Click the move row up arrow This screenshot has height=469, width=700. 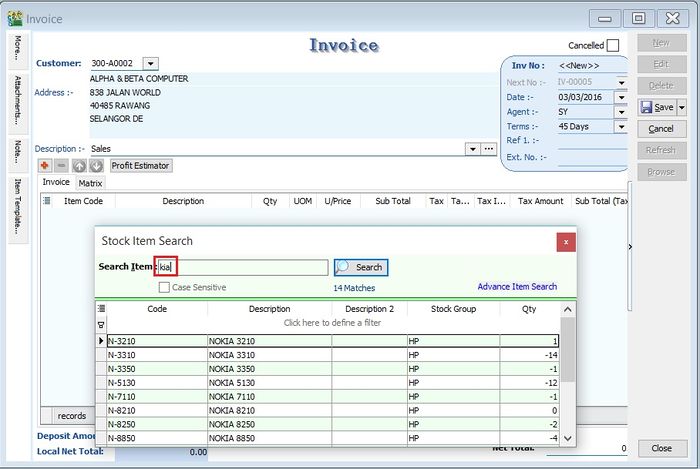point(80,165)
